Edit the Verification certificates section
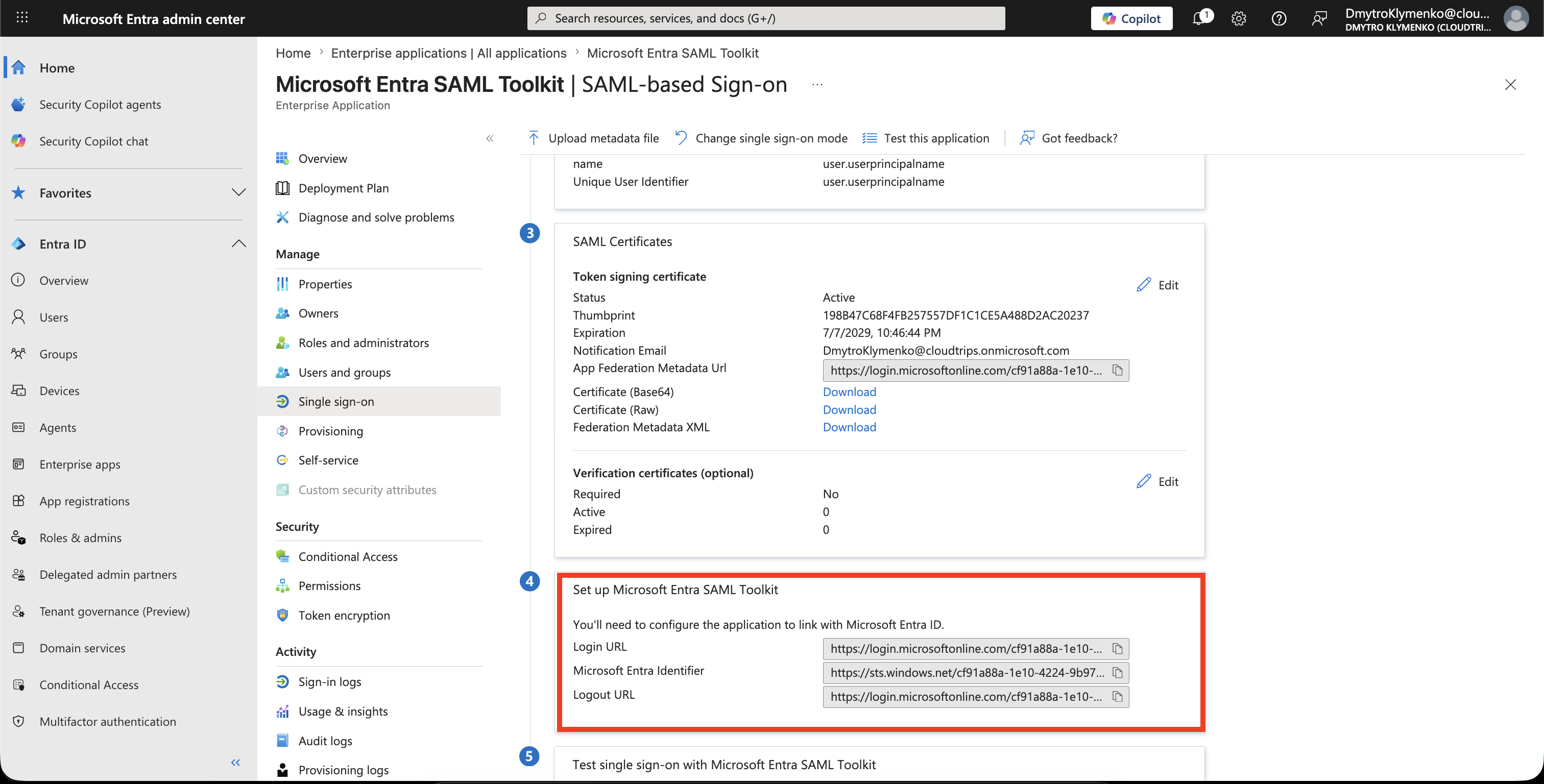 pos(1157,481)
